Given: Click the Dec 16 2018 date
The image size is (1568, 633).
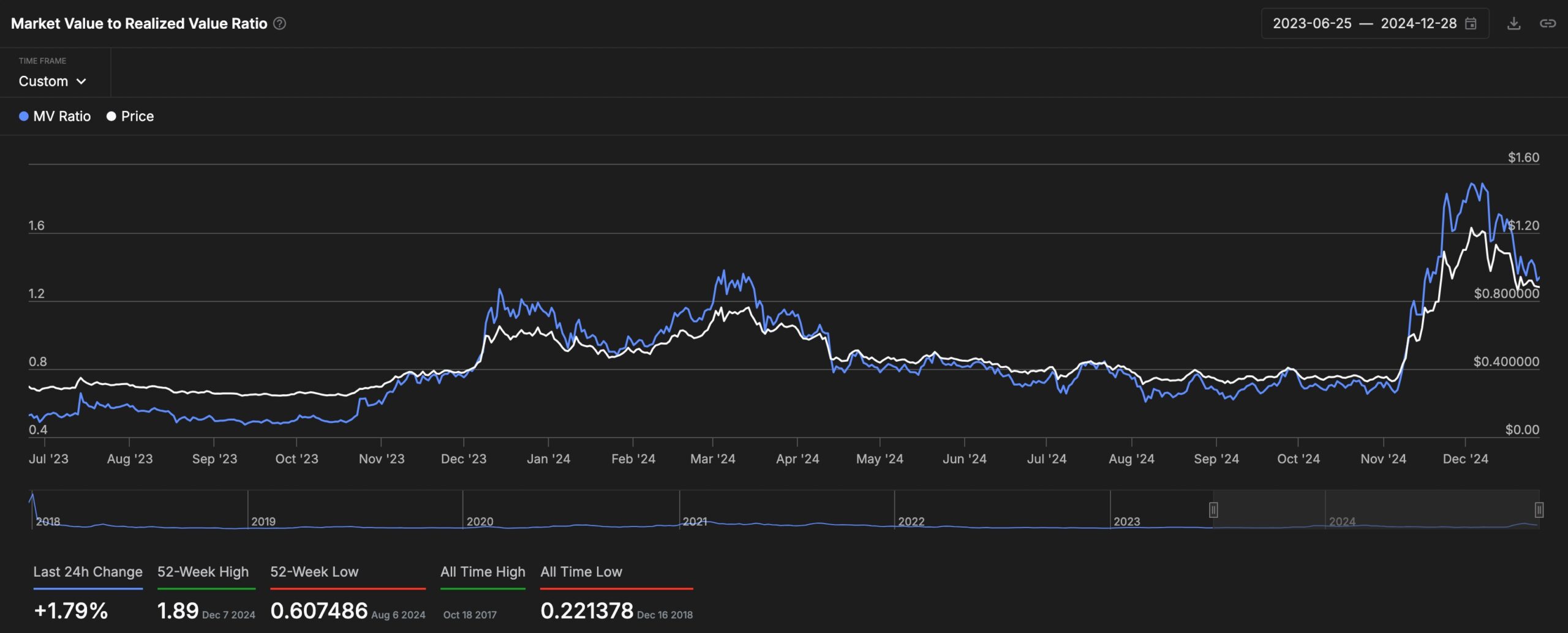Looking at the screenshot, I should click(x=665, y=615).
